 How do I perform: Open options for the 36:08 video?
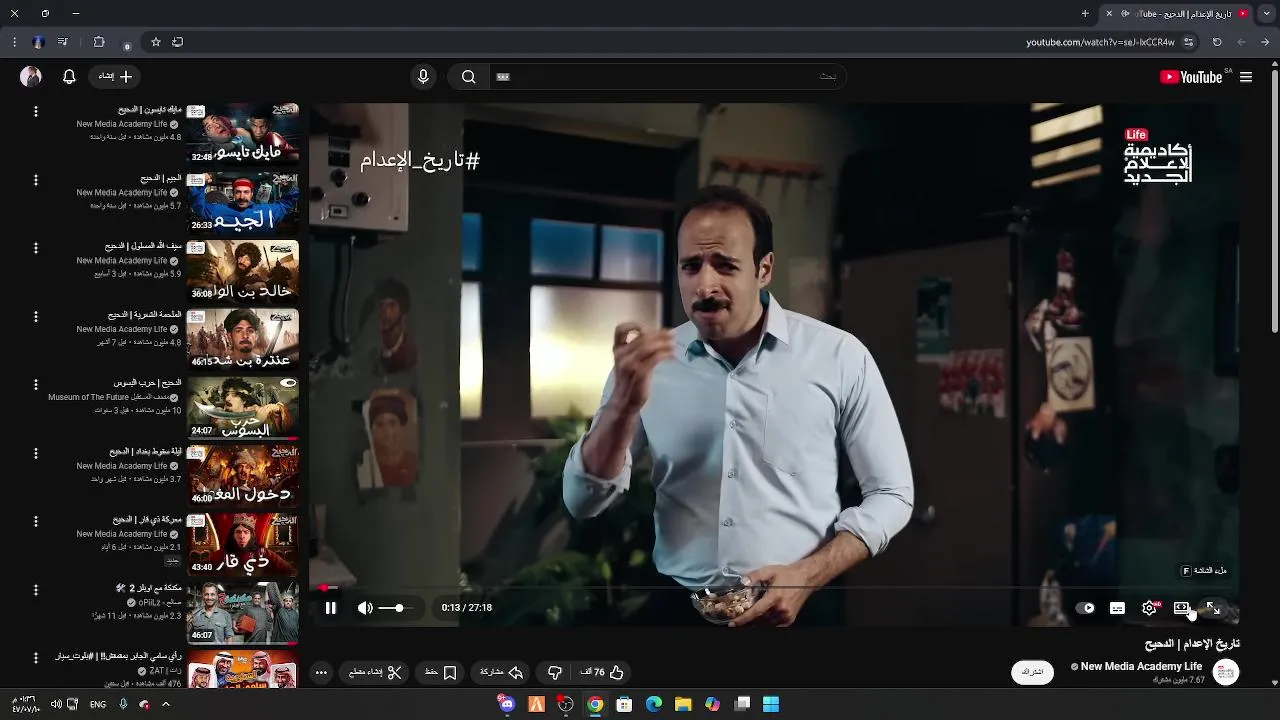36,248
